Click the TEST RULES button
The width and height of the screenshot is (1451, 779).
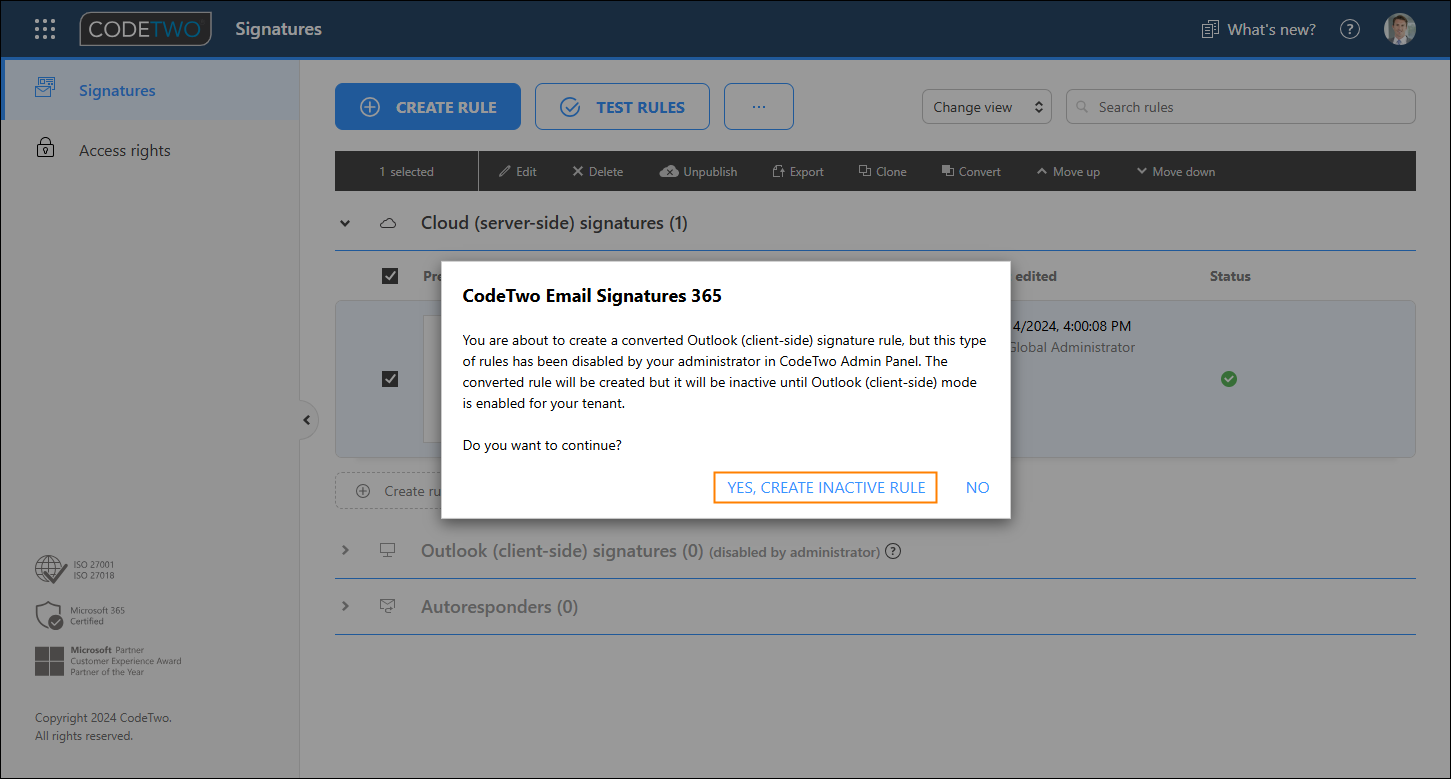pyautogui.click(x=622, y=107)
